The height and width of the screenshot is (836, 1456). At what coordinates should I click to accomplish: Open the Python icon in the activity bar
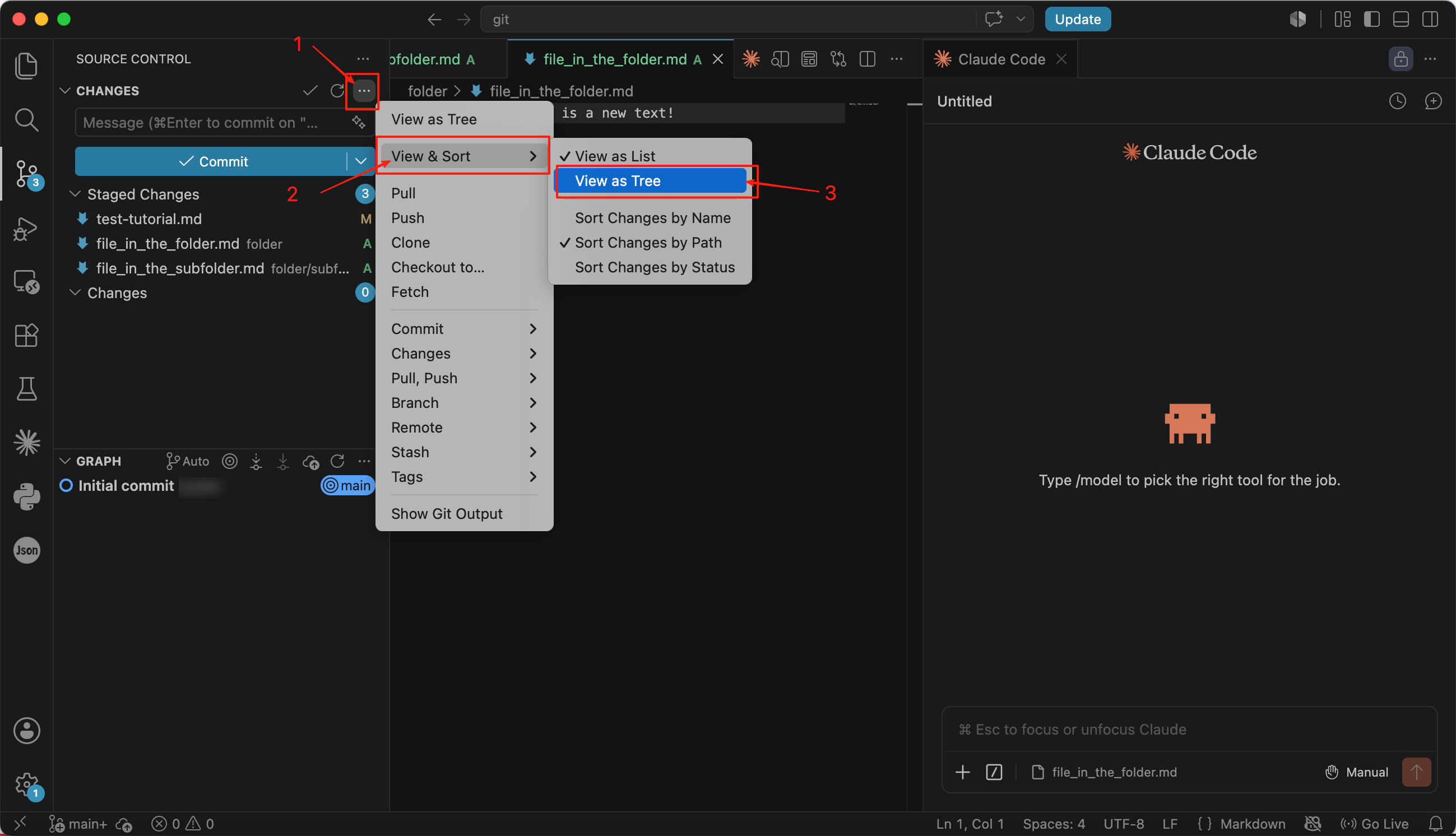[26, 496]
